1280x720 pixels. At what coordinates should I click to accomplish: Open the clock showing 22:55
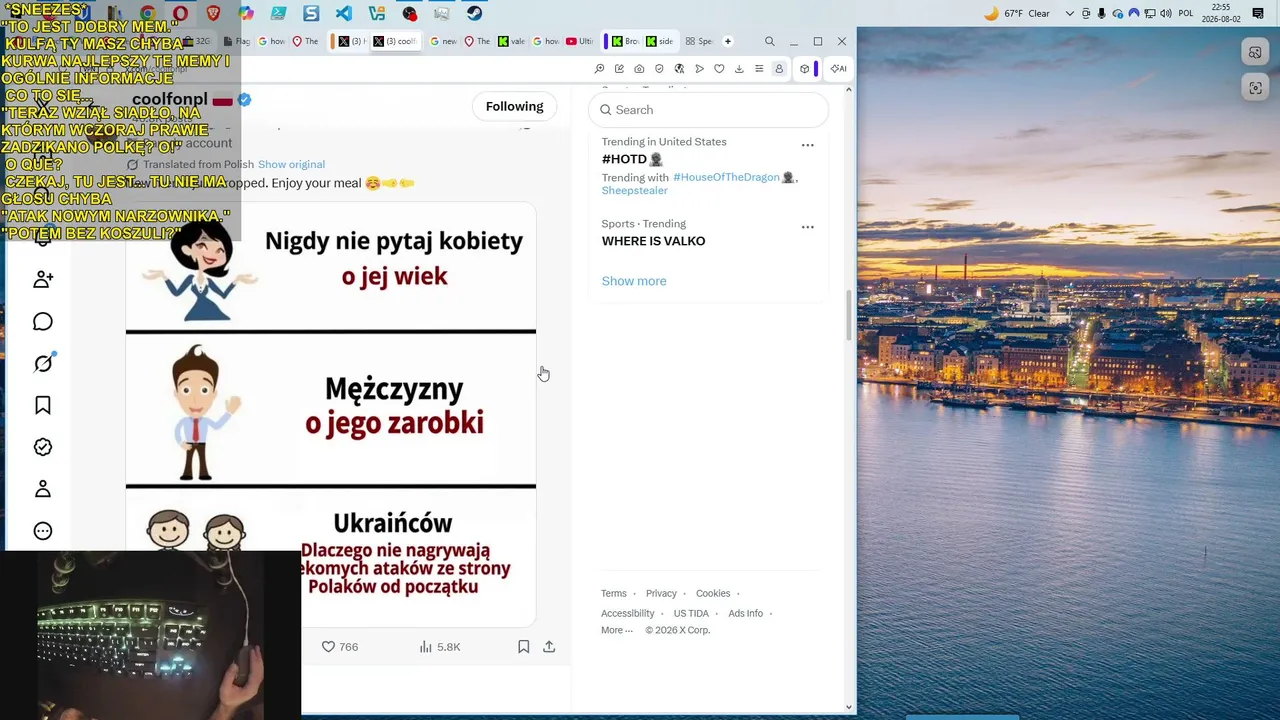point(1221,13)
